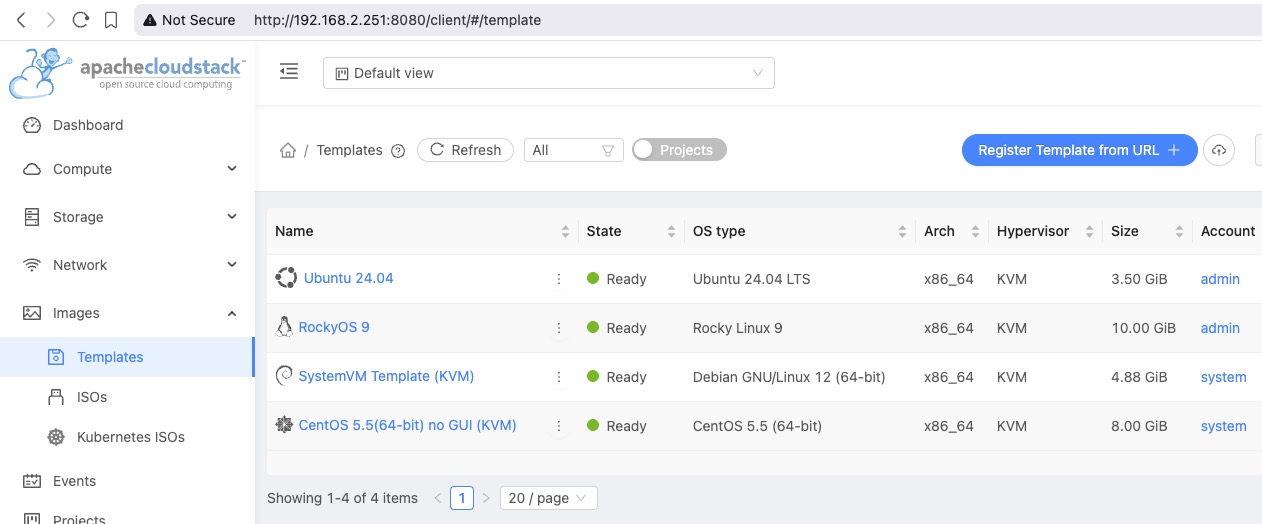Sort table by OS type column arrows
The image size is (1262, 524).
click(903, 231)
